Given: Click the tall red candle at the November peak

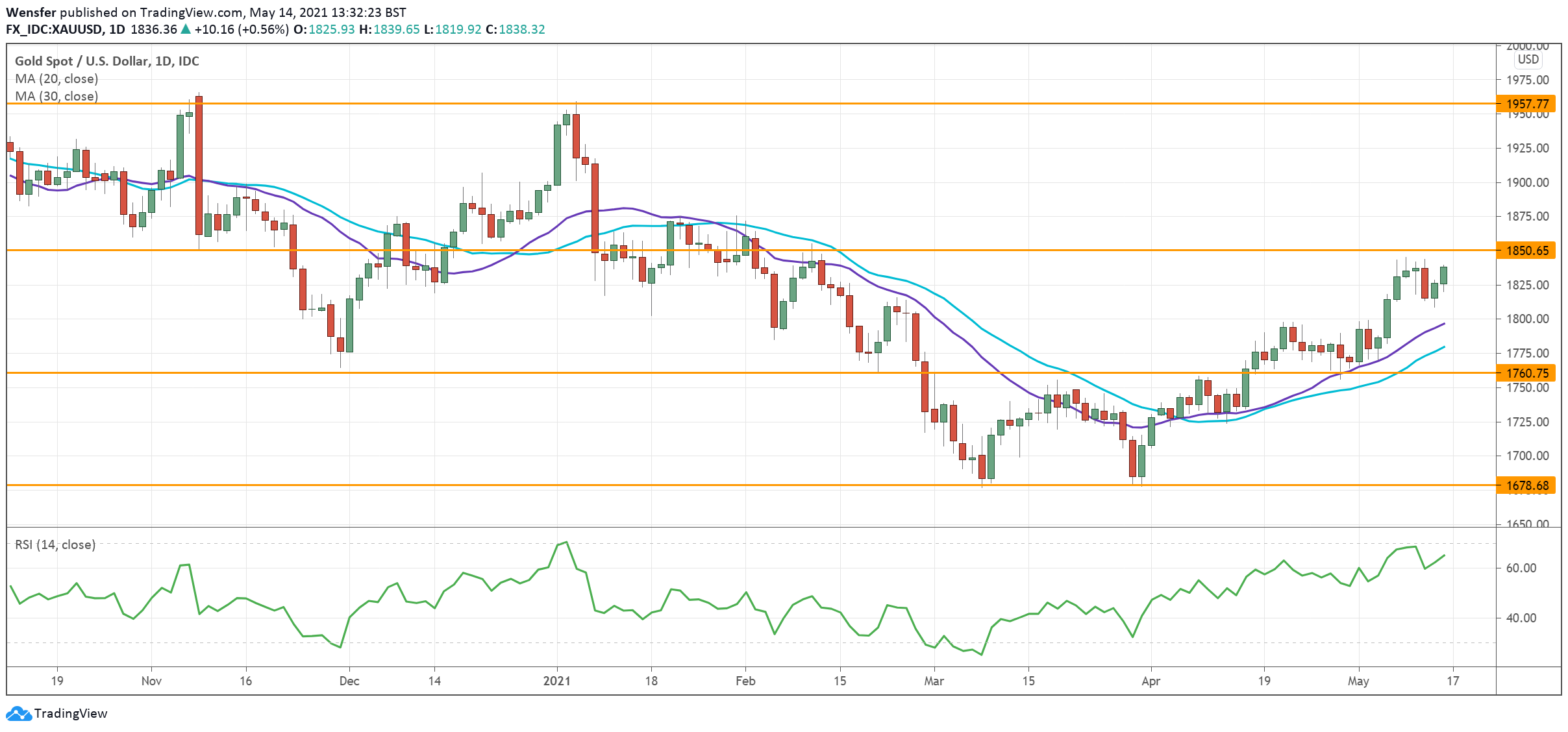Looking at the screenshot, I should pyautogui.click(x=199, y=165).
